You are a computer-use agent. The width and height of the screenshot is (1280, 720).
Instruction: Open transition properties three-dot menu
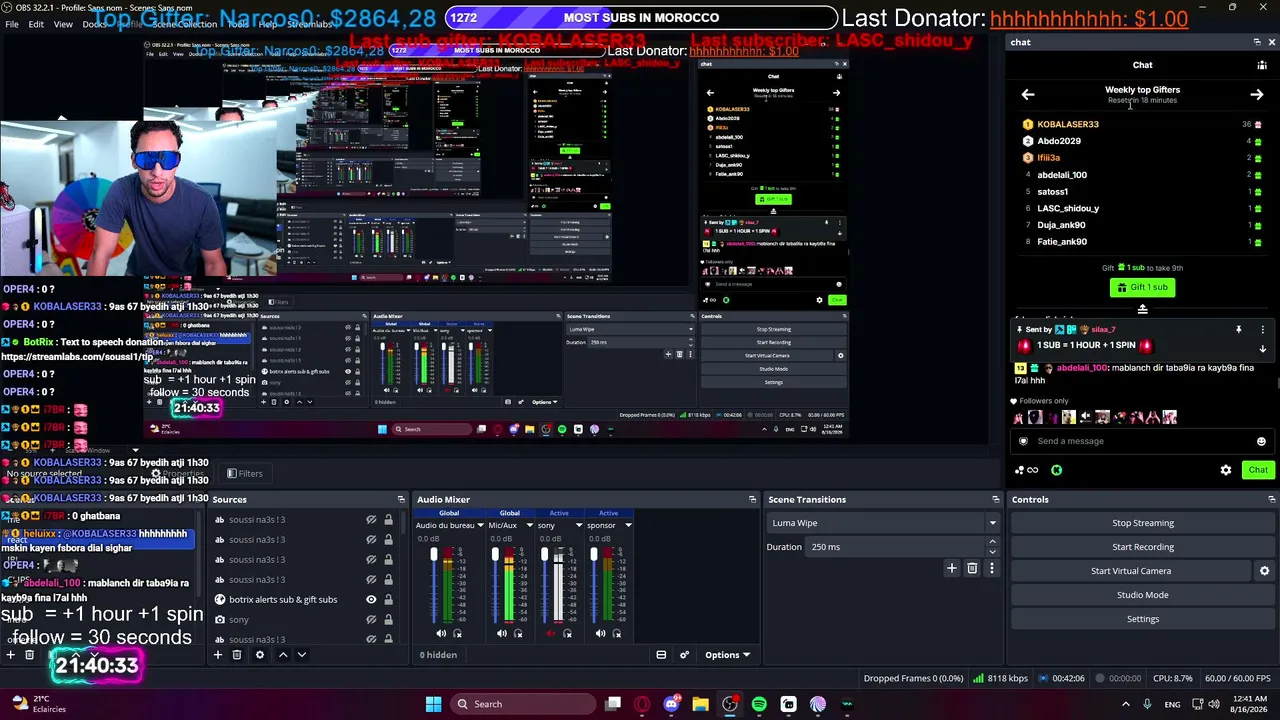pyautogui.click(x=992, y=568)
